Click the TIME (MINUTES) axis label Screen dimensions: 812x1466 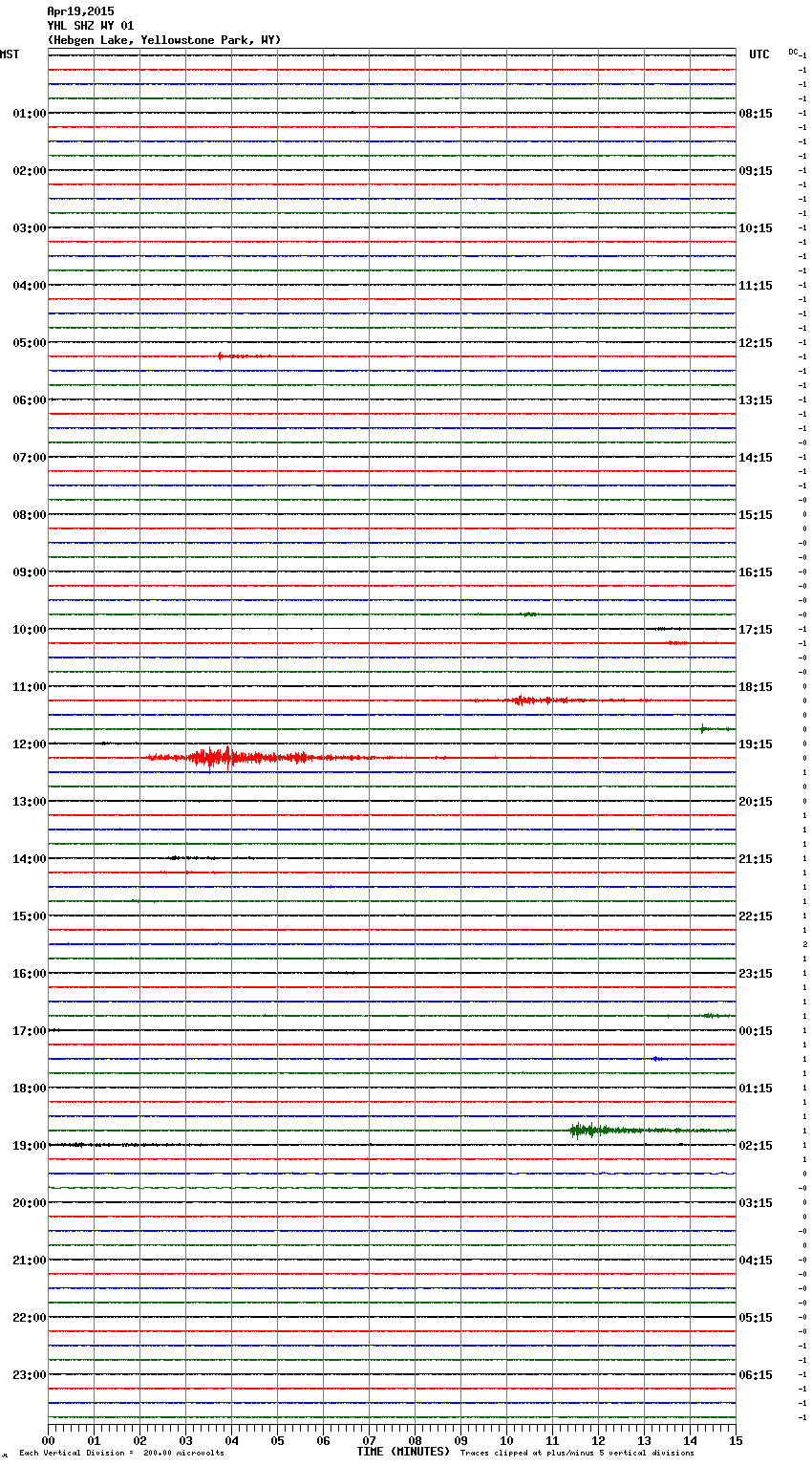[x=403, y=1452]
